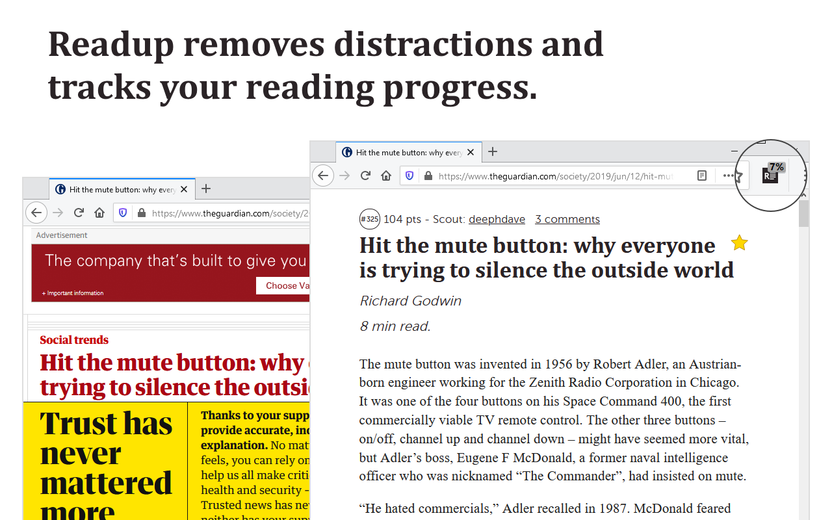Image resolution: width=832 pixels, height=520 pixels.
Task: Toggle the yellow star on the article
Action: (x=739, y=243)
